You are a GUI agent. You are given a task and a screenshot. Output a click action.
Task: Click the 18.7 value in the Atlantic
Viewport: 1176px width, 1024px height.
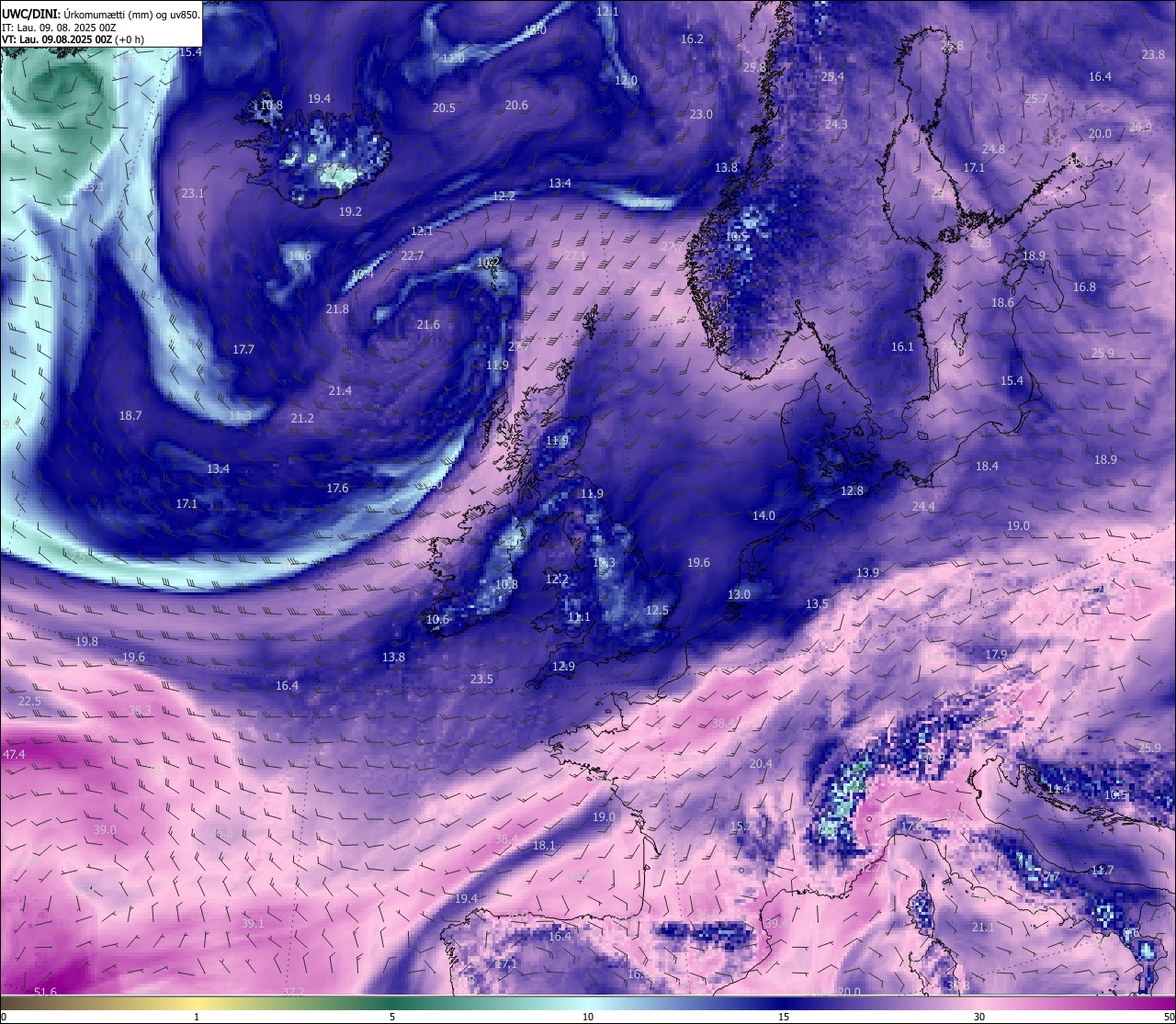click(130, 416)
